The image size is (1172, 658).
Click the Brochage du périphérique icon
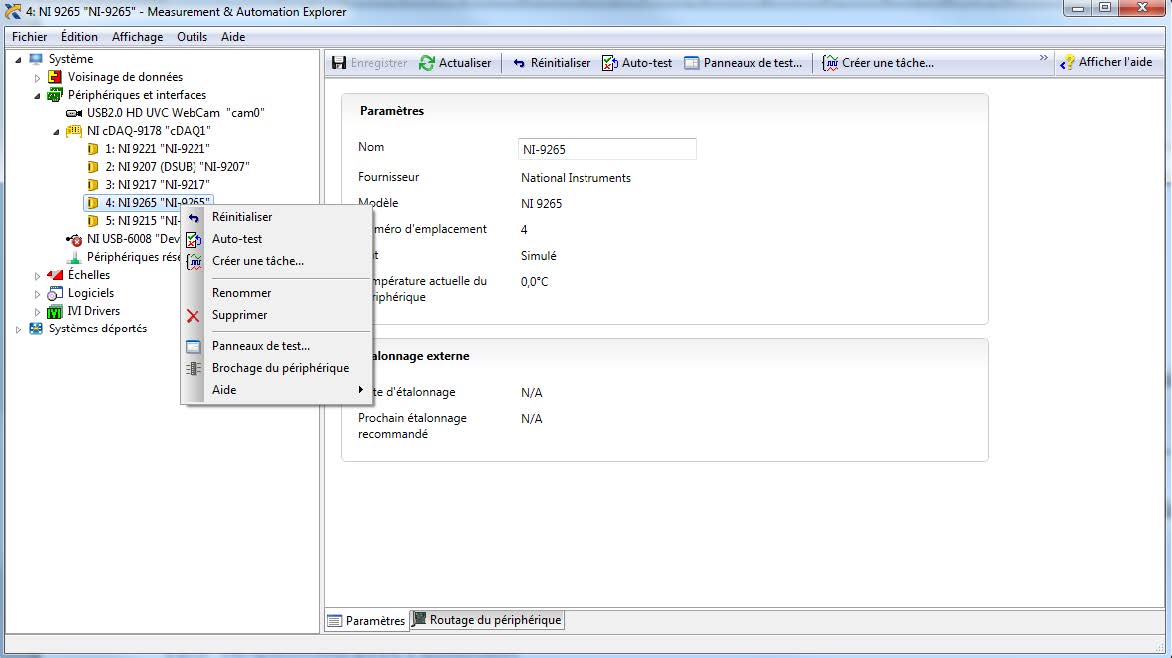[x=193, y=369]
